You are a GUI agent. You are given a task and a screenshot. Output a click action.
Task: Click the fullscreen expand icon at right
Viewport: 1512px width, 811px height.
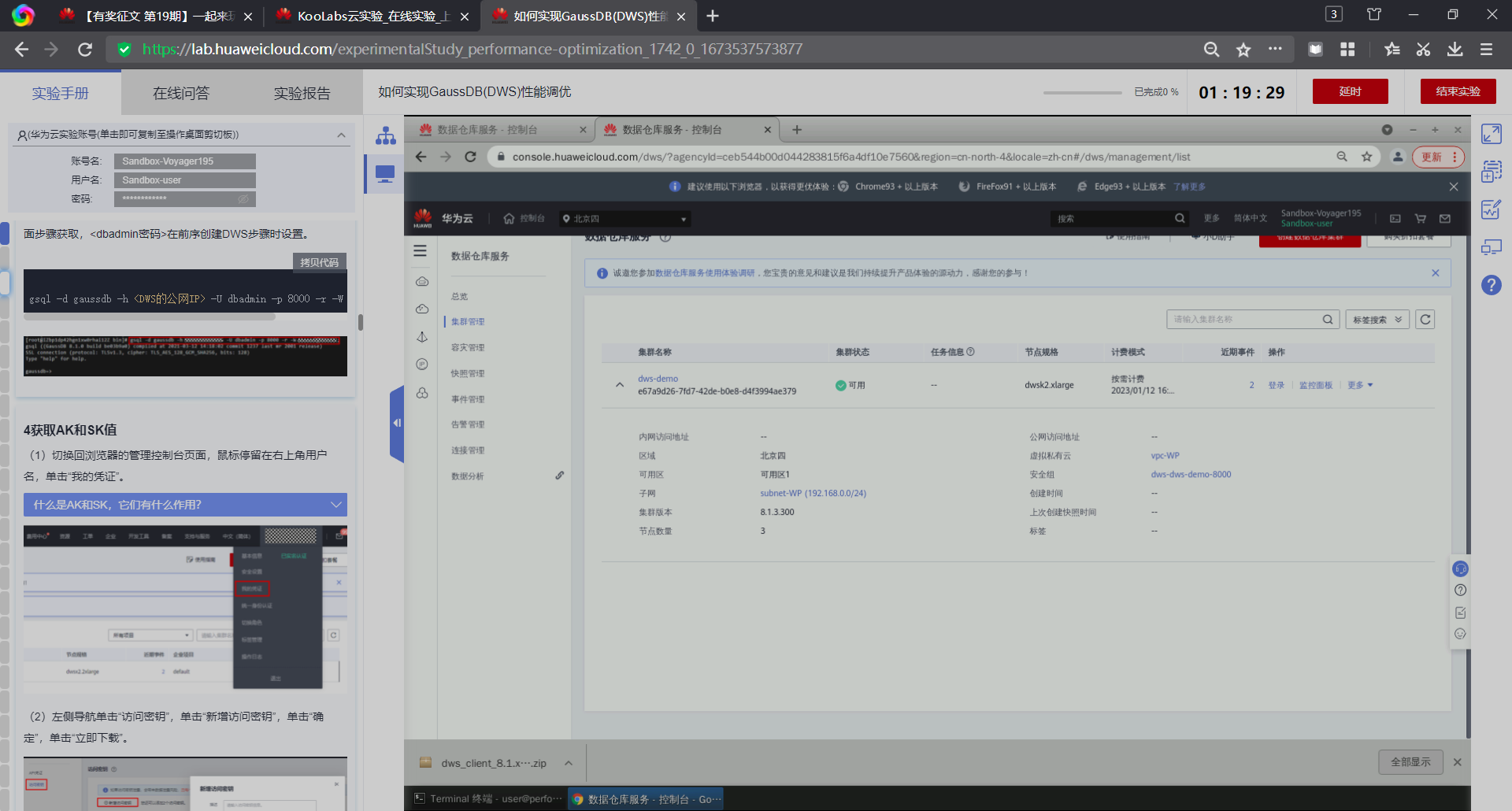tap(1492, 134)
